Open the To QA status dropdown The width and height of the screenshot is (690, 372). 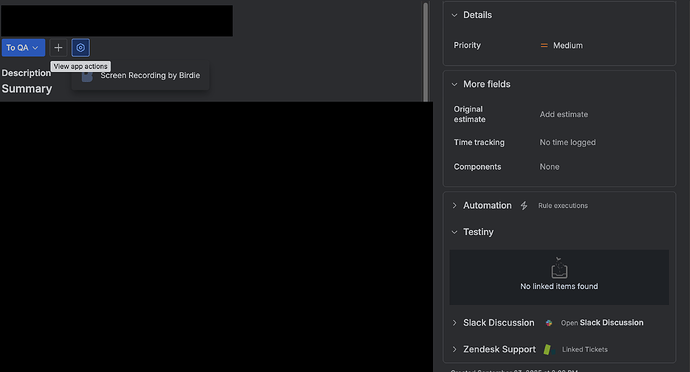point(23,48)
